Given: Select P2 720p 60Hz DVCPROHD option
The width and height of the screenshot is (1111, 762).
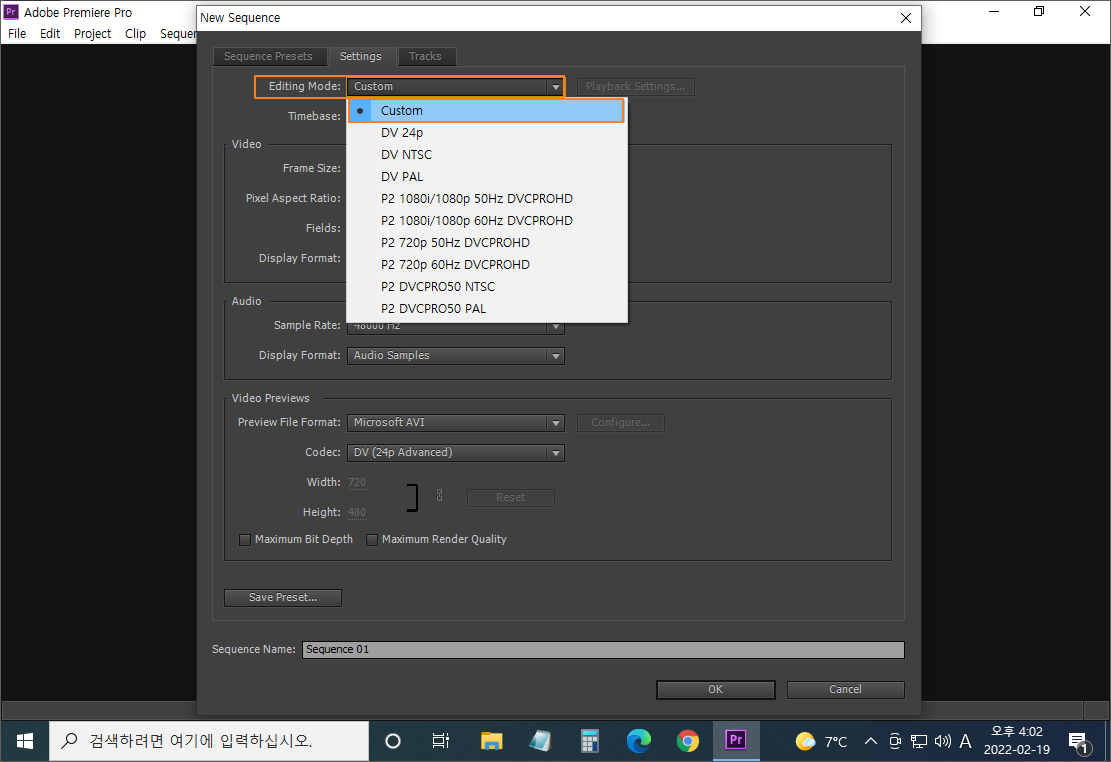Looking at the screenshot, I should coord(486,264).
